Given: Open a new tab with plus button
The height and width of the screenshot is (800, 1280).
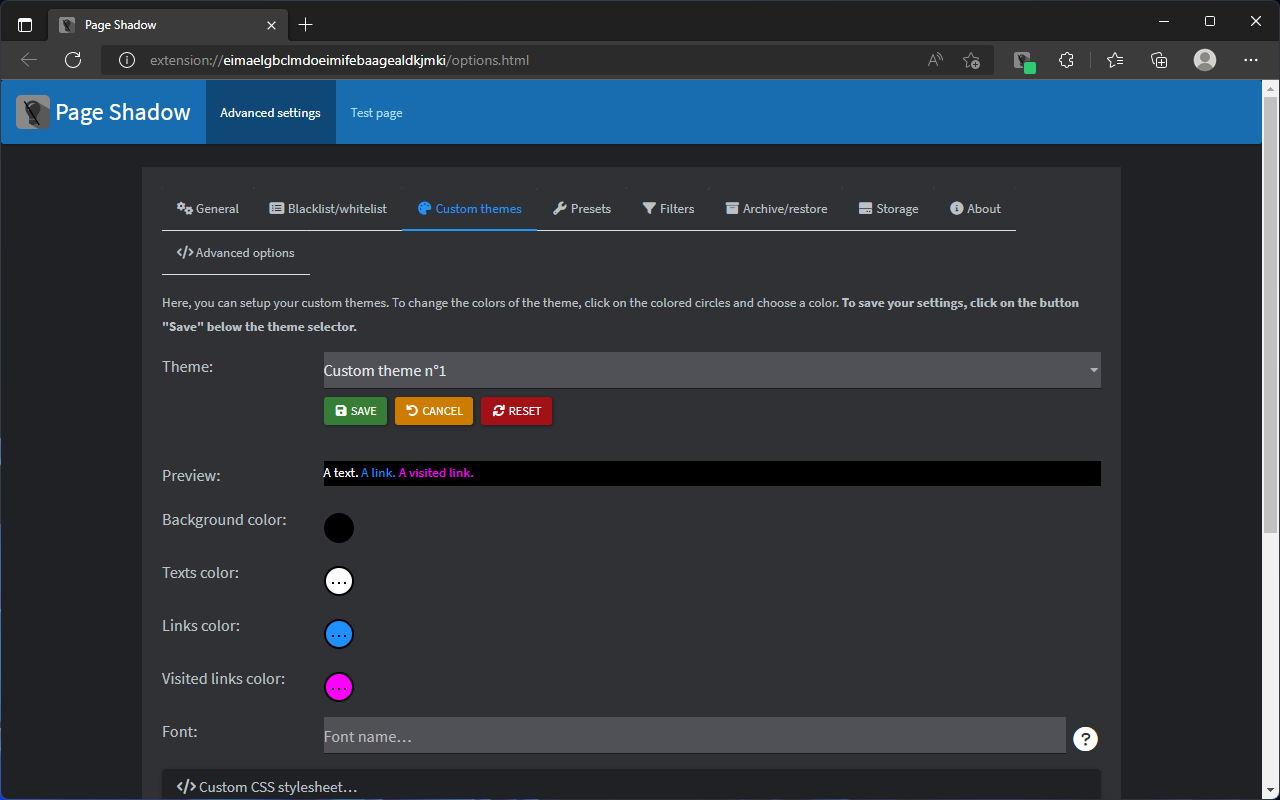Looking at the screenshot, I should point(306,24).
